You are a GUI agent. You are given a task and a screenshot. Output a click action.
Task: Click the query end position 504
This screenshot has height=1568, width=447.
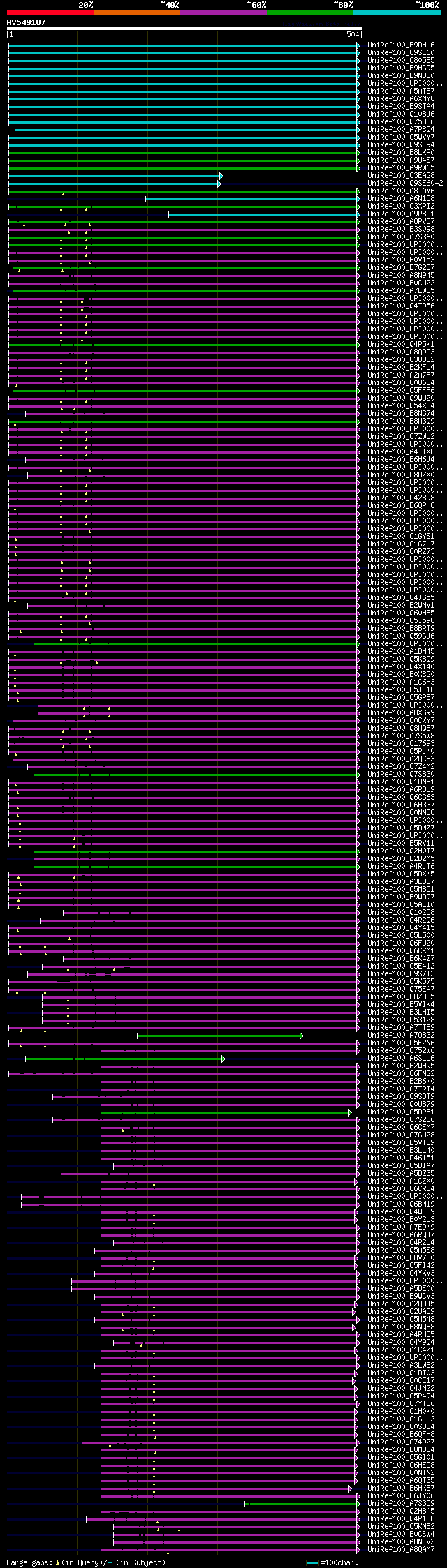[352, 34]
